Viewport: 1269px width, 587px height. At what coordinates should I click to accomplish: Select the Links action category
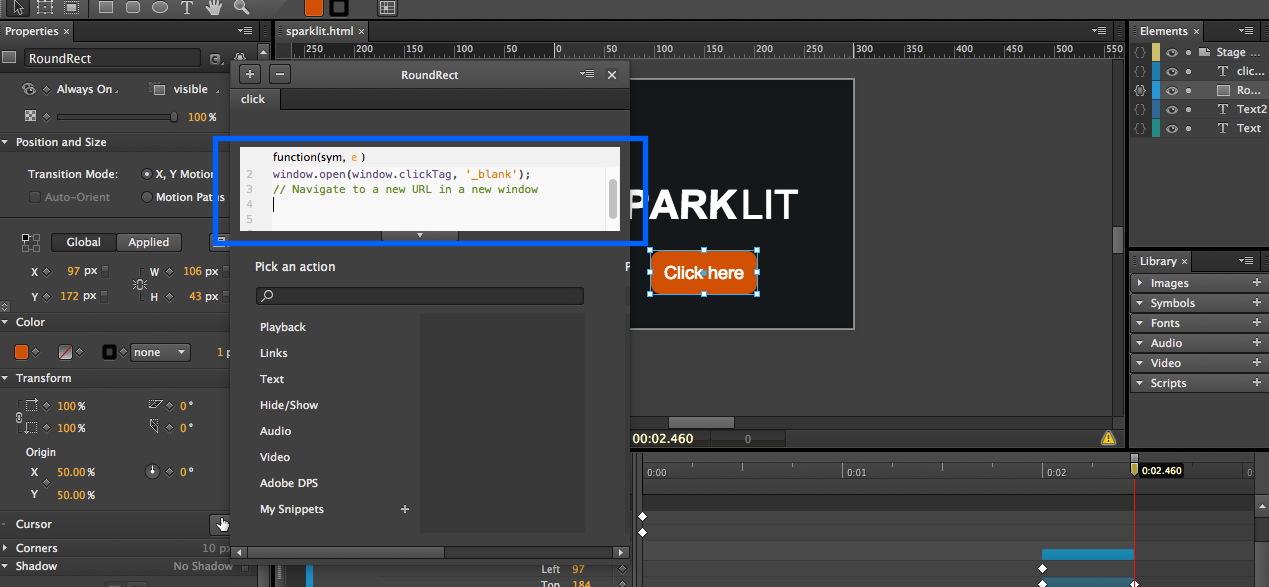273,352
